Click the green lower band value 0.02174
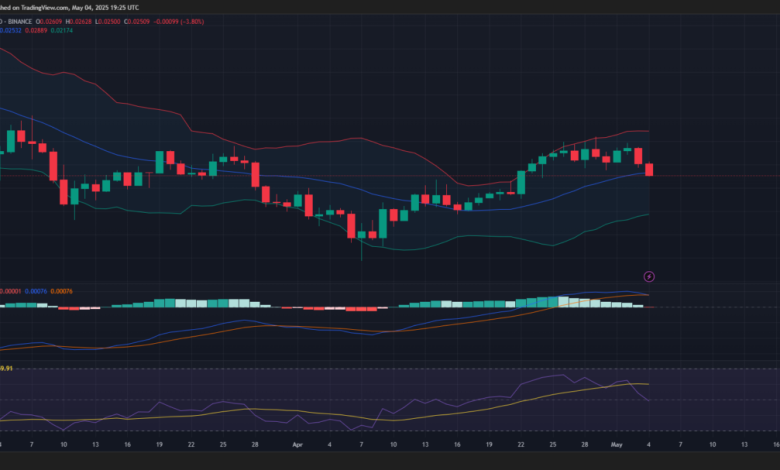The image size is (780, 470). (x=62, y=30)
